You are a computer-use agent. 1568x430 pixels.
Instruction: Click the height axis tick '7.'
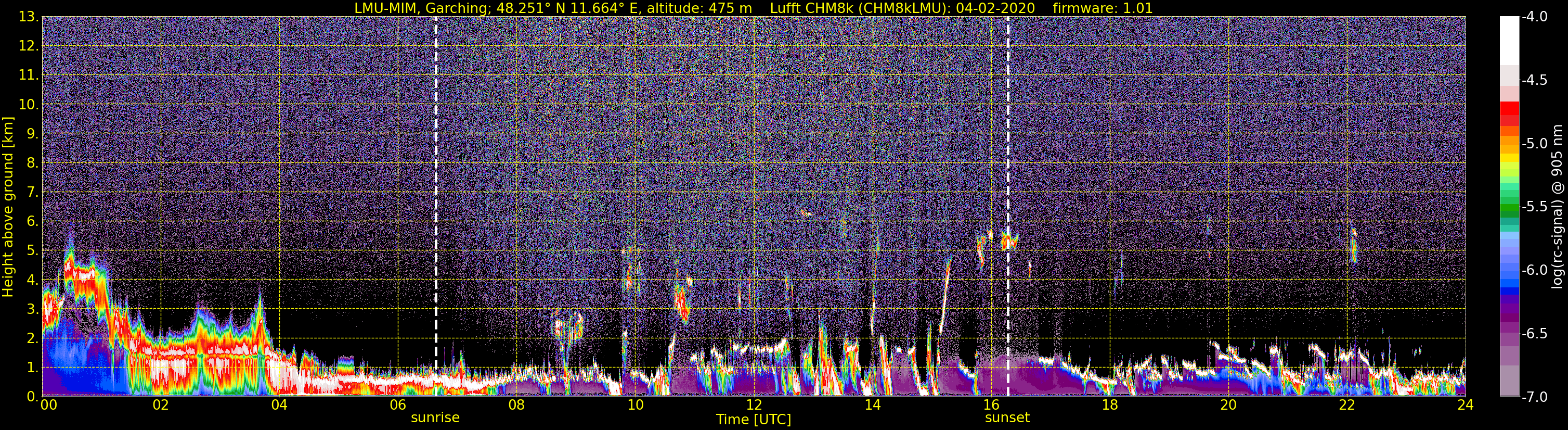coord(33,193)
